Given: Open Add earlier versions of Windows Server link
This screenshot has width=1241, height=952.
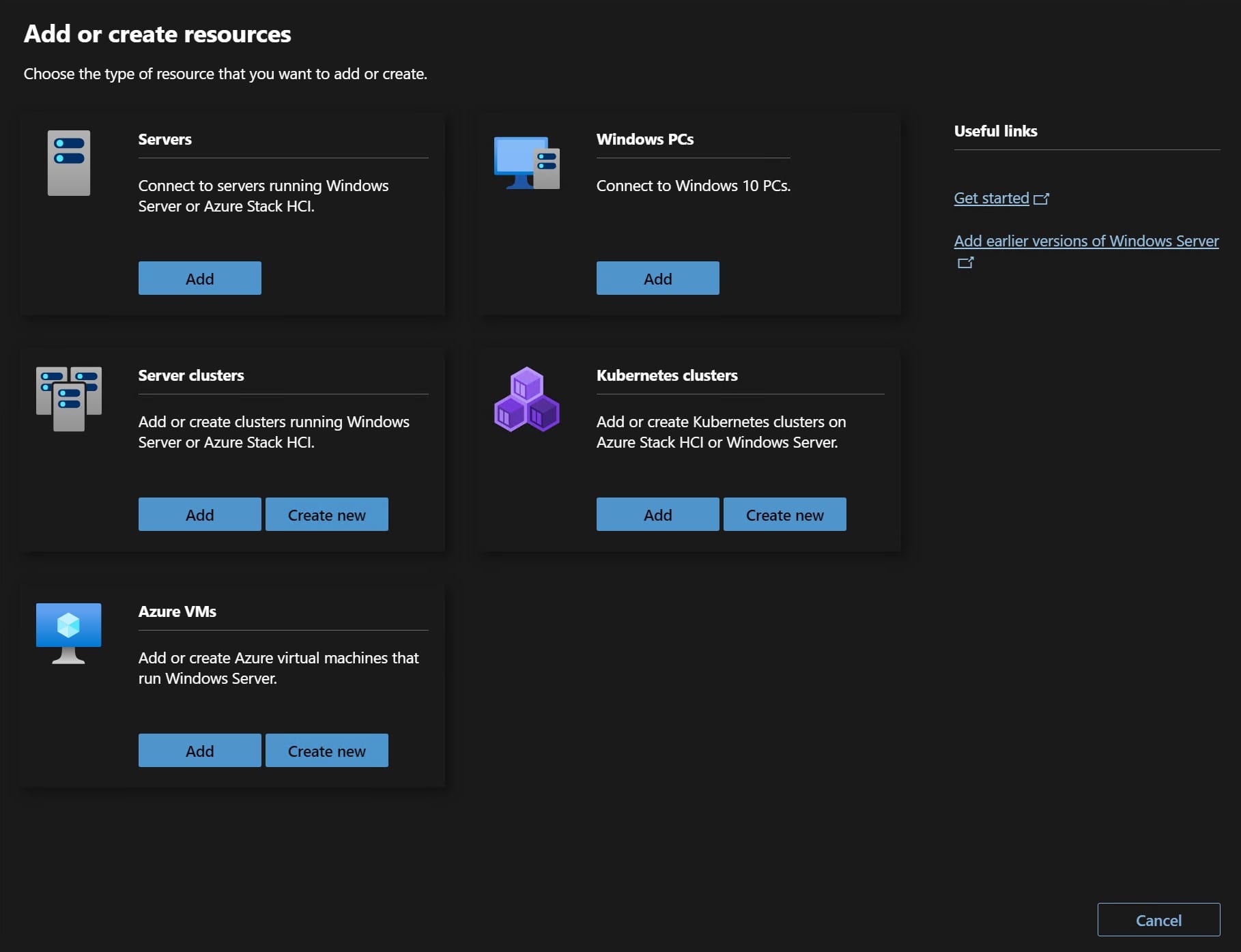Looking at the screenshot, I should pos(1086,242).
